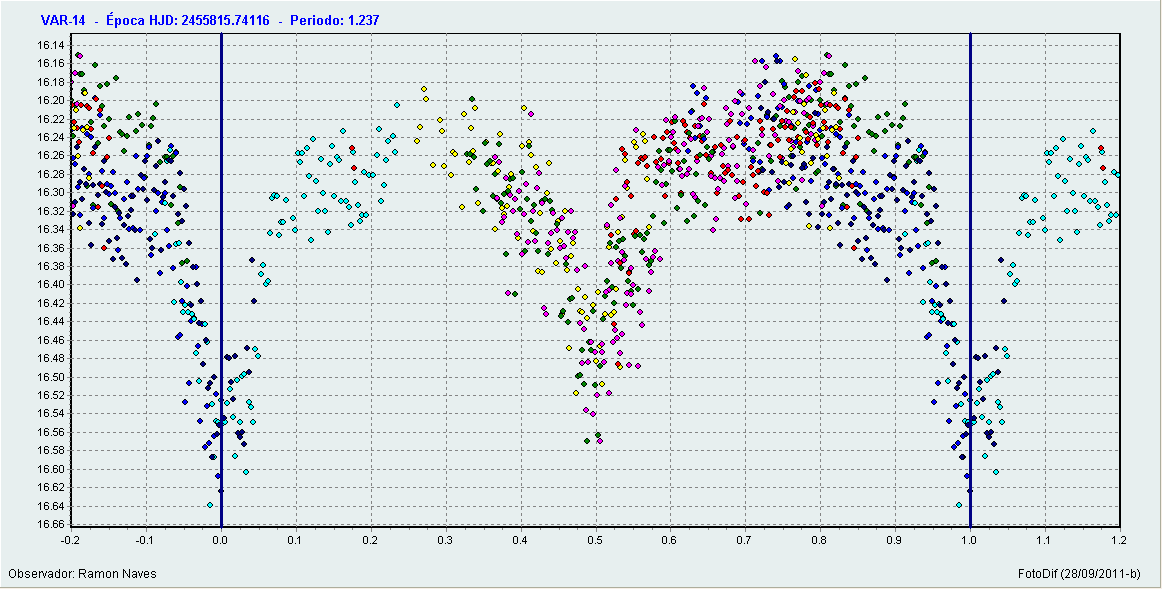The image size is (1162, 589).
Task: Click the 0.3 x-axis label
Action: pyautogui.click(x=445, y=541)
